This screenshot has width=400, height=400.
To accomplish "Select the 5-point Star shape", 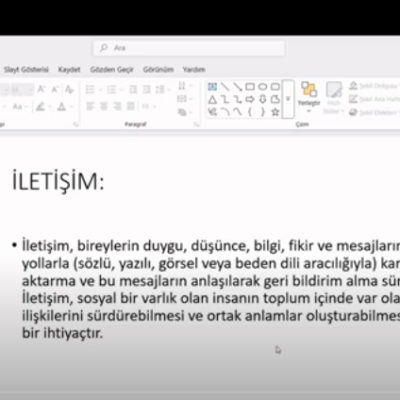I will tap(275, 112).
